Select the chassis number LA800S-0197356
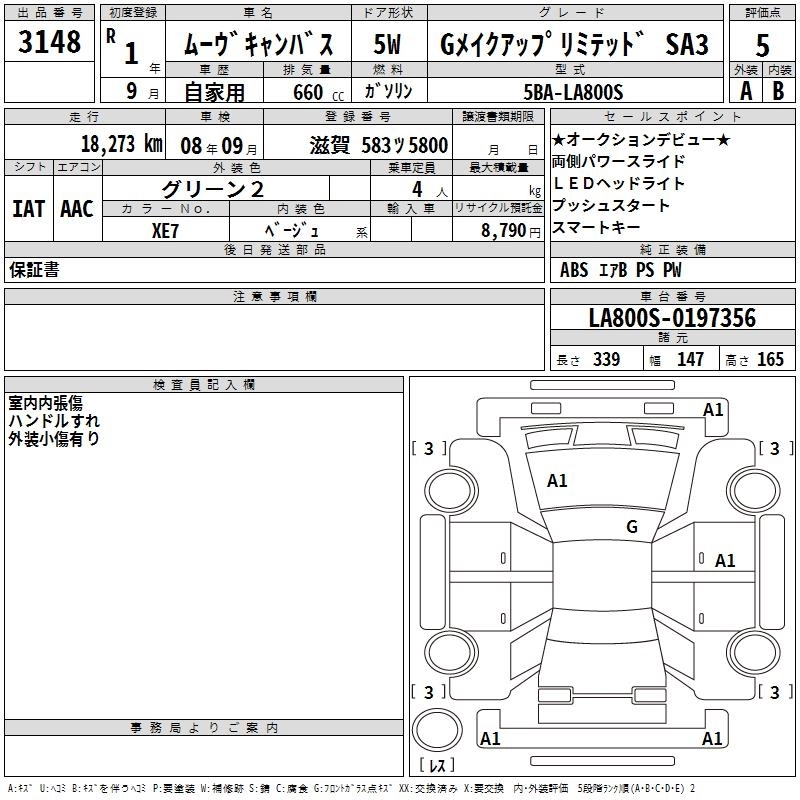This screenshot has height=800, width=800. pos(672,319)
